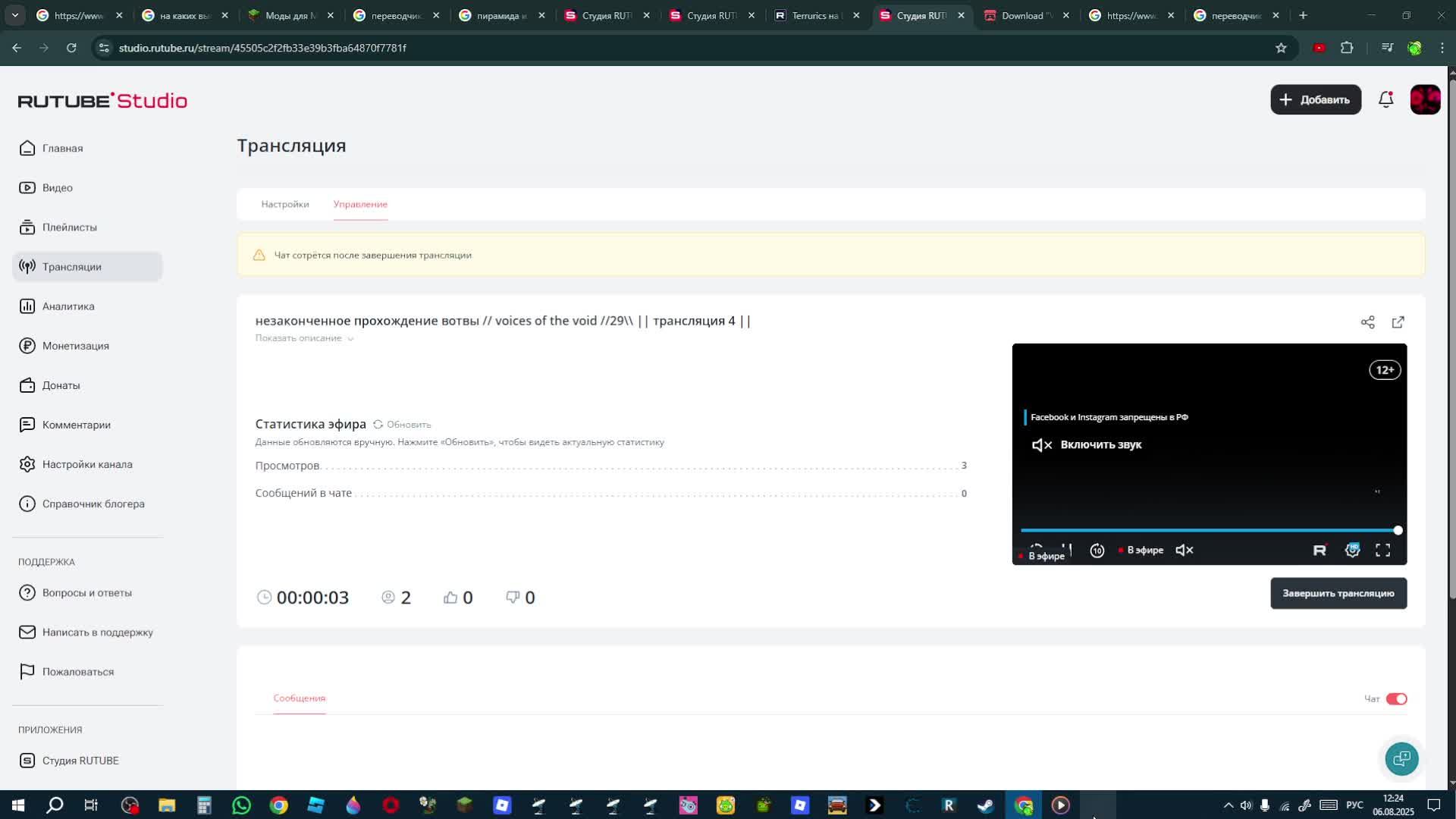Open the notifications bell
1456x819 pixels.
1385,99
